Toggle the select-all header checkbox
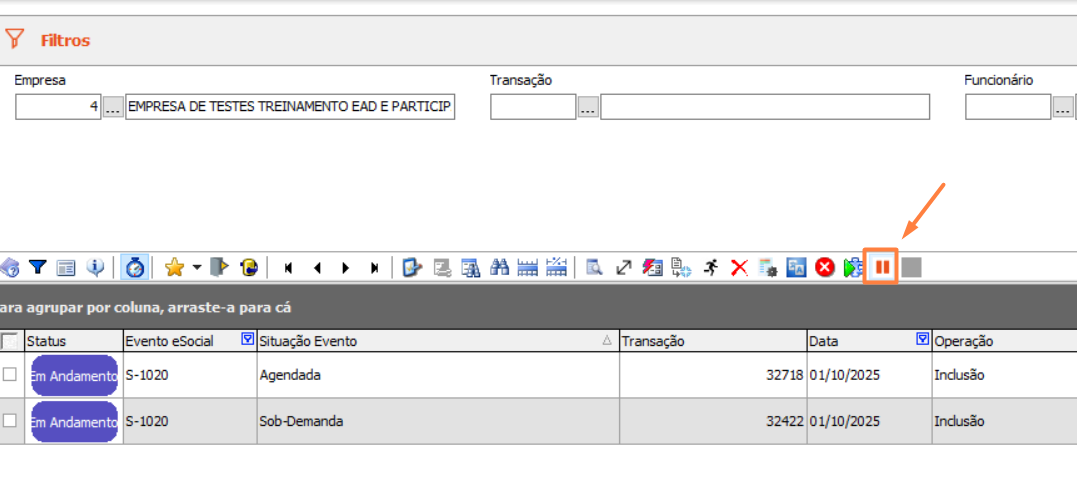Screen dimensions: 1077x482 [x=10, y=341]
